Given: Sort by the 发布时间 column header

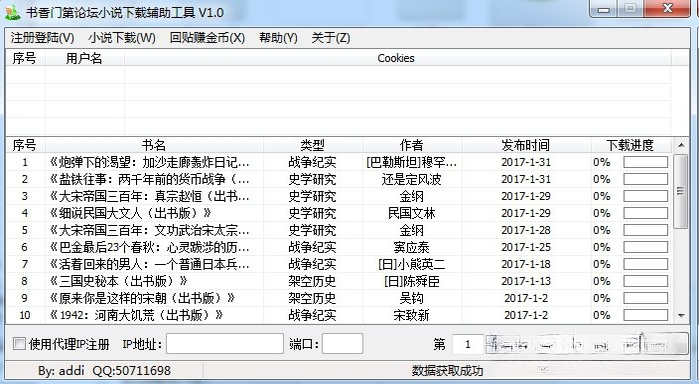Looking at the screenshot, I should pos(526,145).
